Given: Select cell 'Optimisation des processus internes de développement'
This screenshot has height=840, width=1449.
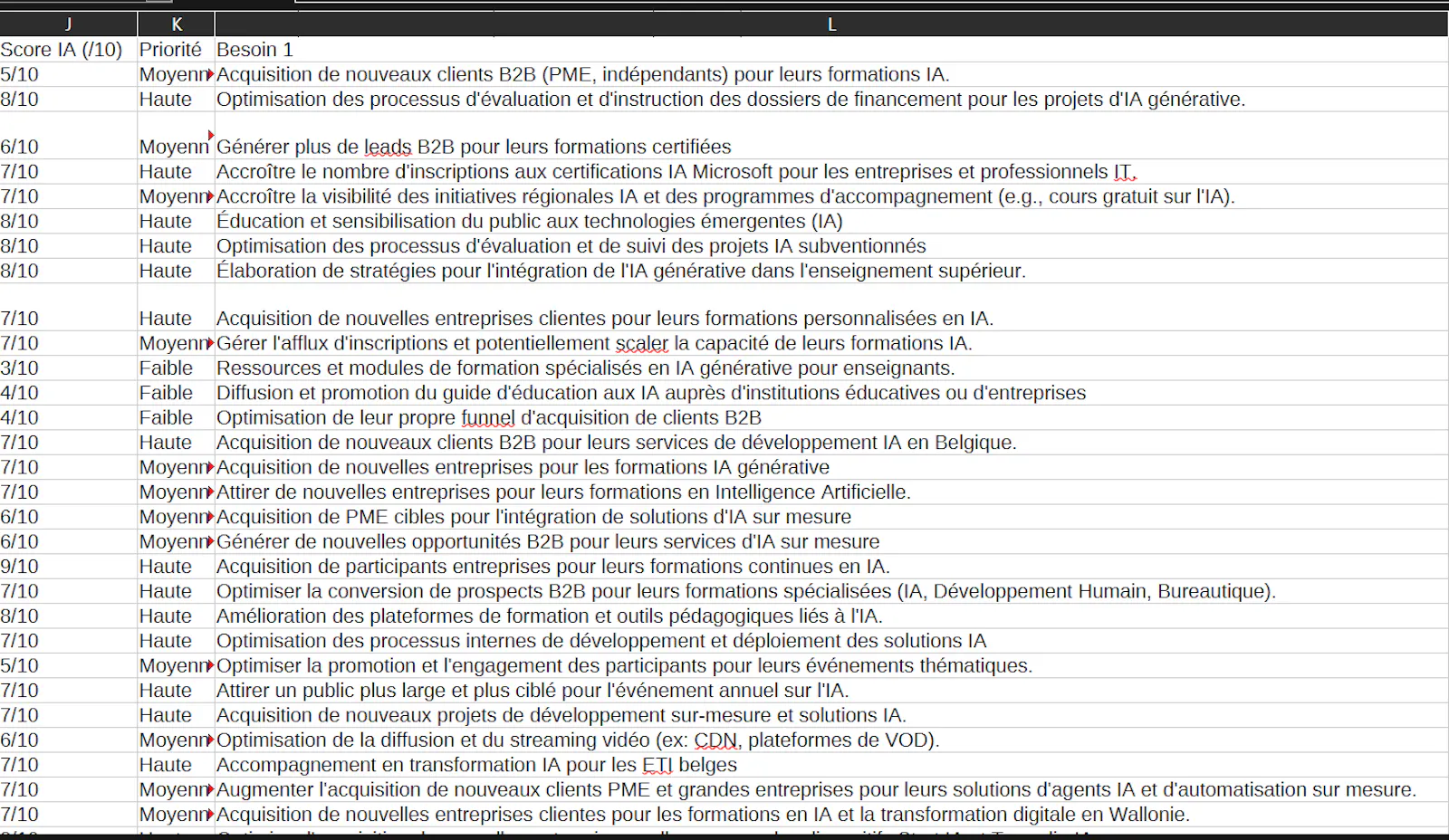Looking at the screenshot, I should pos(831,641).
